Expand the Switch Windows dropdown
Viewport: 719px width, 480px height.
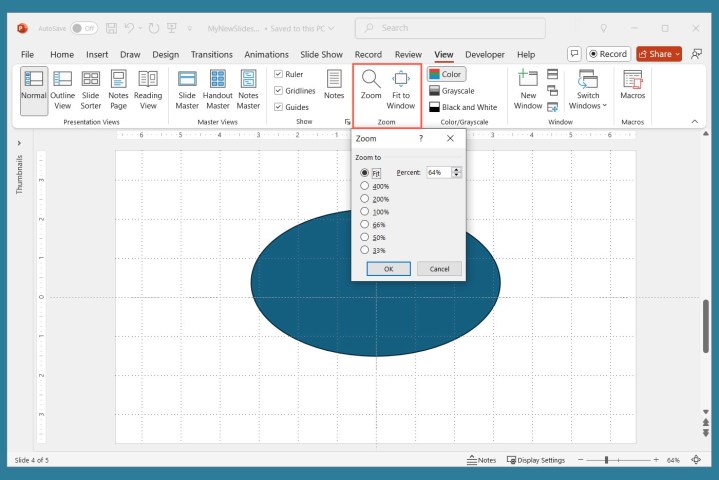point(588,90)
